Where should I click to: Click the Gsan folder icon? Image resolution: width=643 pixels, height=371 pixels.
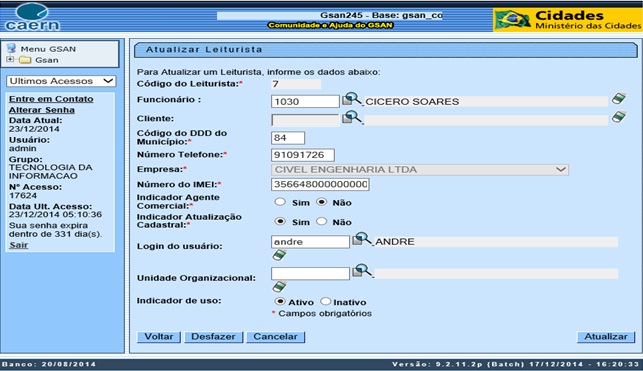pos(25,60)
